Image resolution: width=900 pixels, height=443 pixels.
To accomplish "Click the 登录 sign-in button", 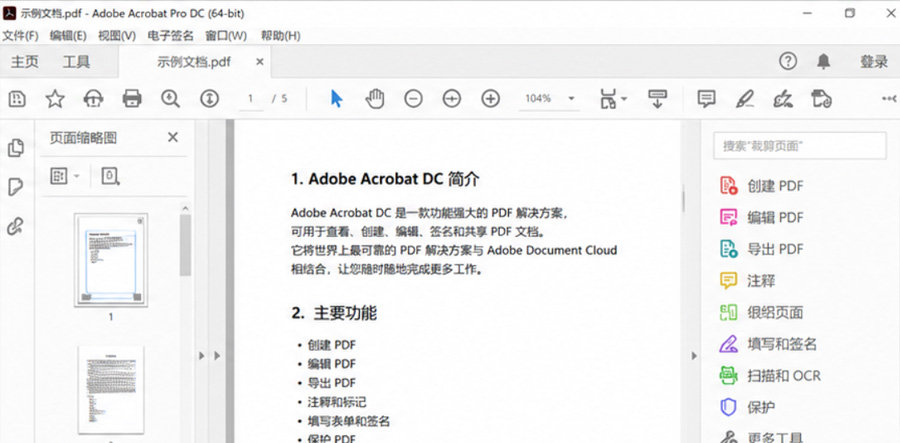I will (874, 62).
